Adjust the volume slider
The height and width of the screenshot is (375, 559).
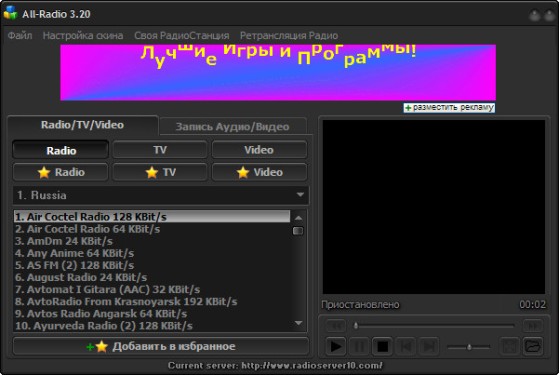coord(469,346)
